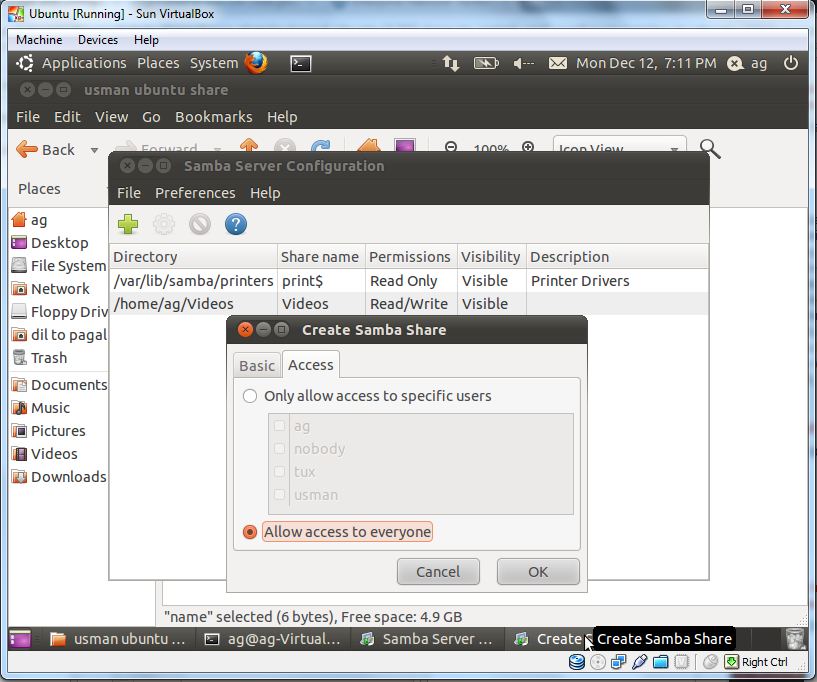817x682 pixels.
Task: Click the delete share icon in Samba toolbar
Action: (x=200, y=225)
